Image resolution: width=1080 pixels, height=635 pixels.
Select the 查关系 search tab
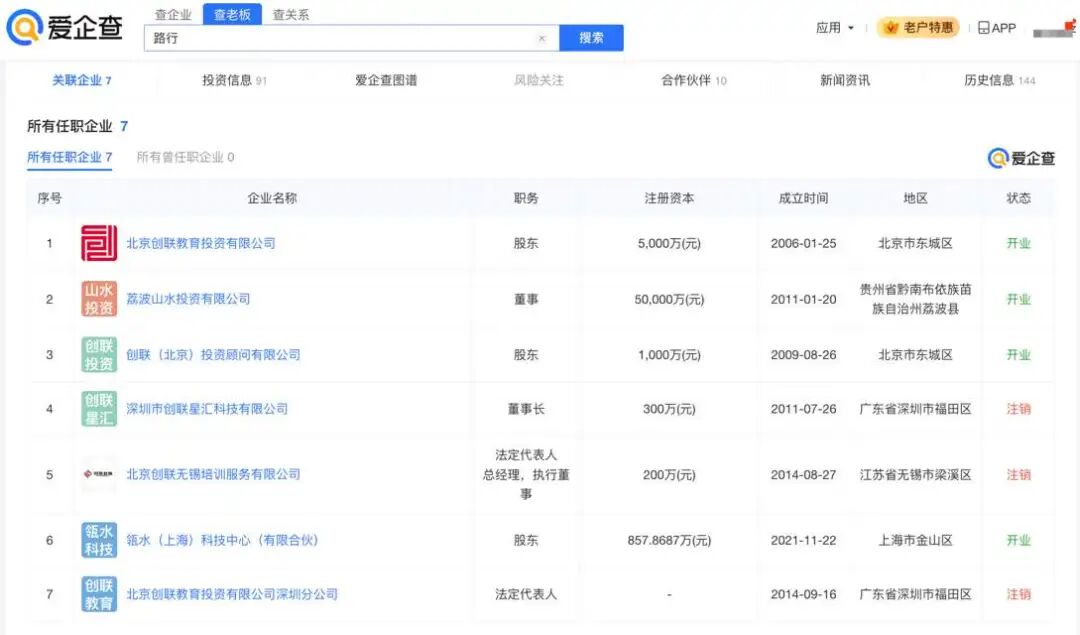point(291,15)
